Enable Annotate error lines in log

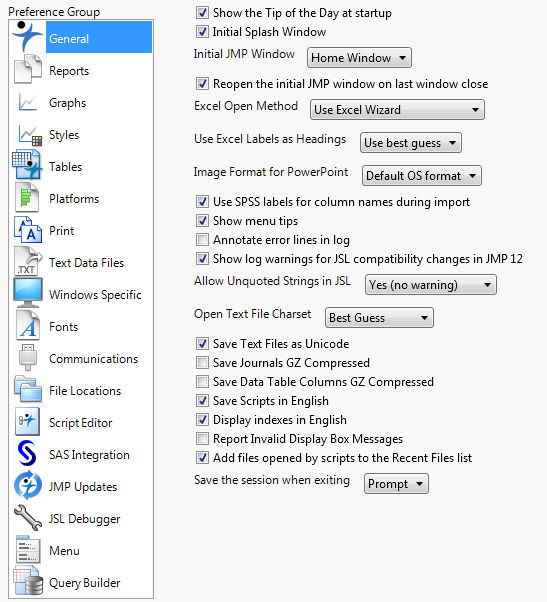[x=202, y=240]
